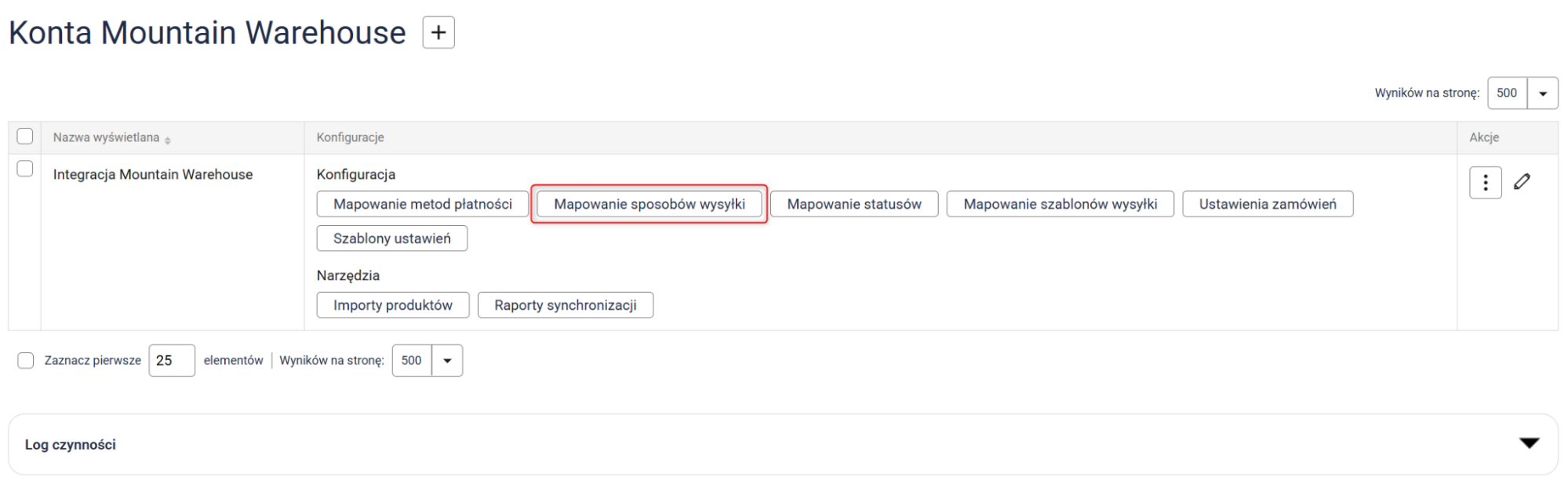Image resolution: width=1568 pixels, height=484 pixels.
Task: Click Szablony ustawień button
Action: [x=391, y=238]
